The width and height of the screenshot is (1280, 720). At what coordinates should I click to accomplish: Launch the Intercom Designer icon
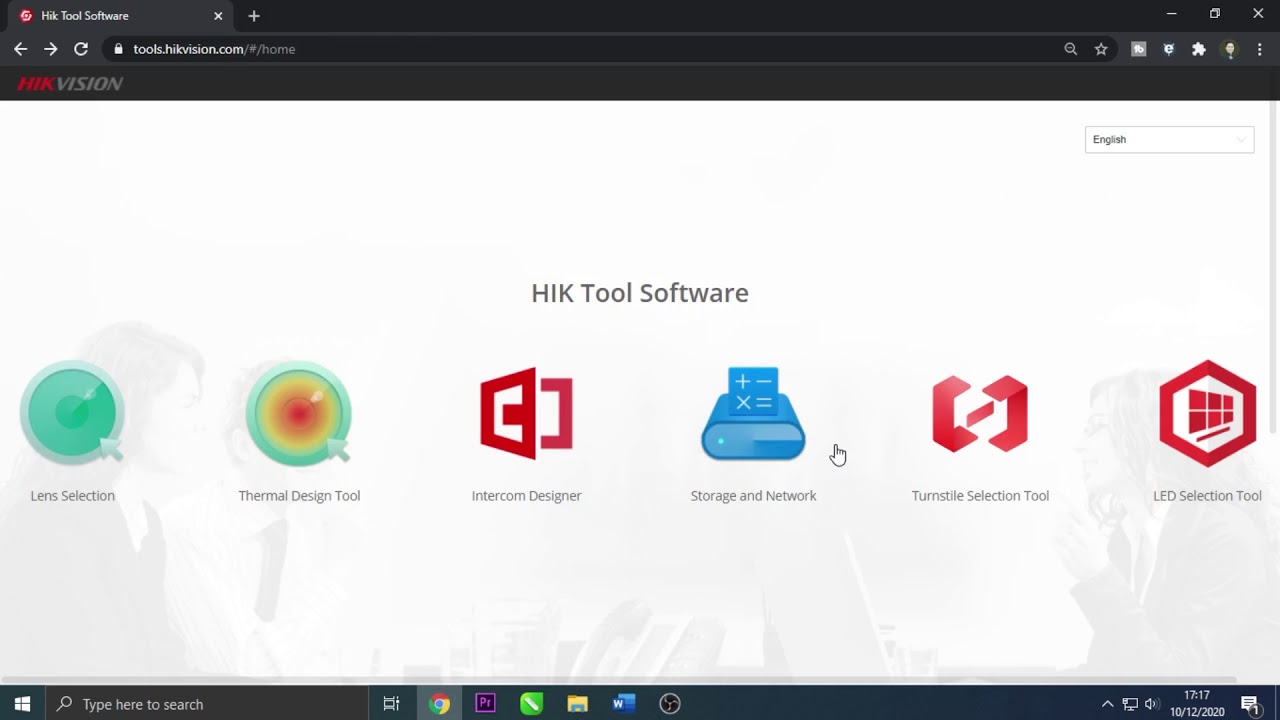point(526,413)
